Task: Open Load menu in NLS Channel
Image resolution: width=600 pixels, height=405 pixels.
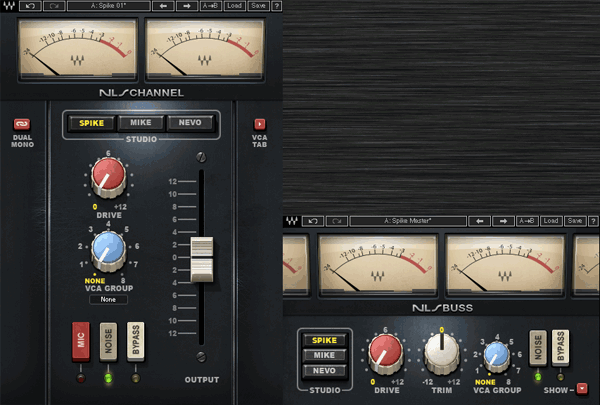Action: (234, 6)
